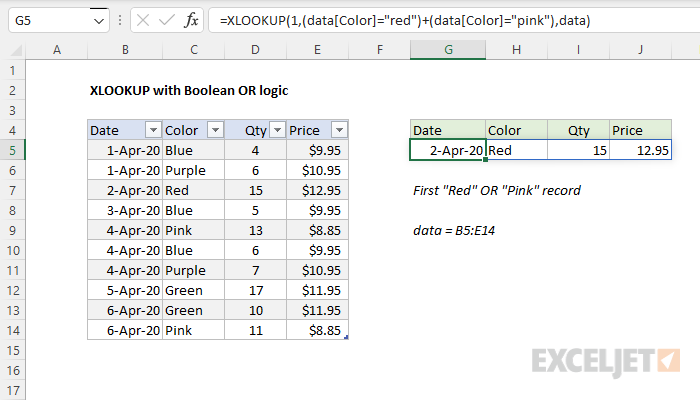Click cell E14 with price $8.85

click(317, 330)
